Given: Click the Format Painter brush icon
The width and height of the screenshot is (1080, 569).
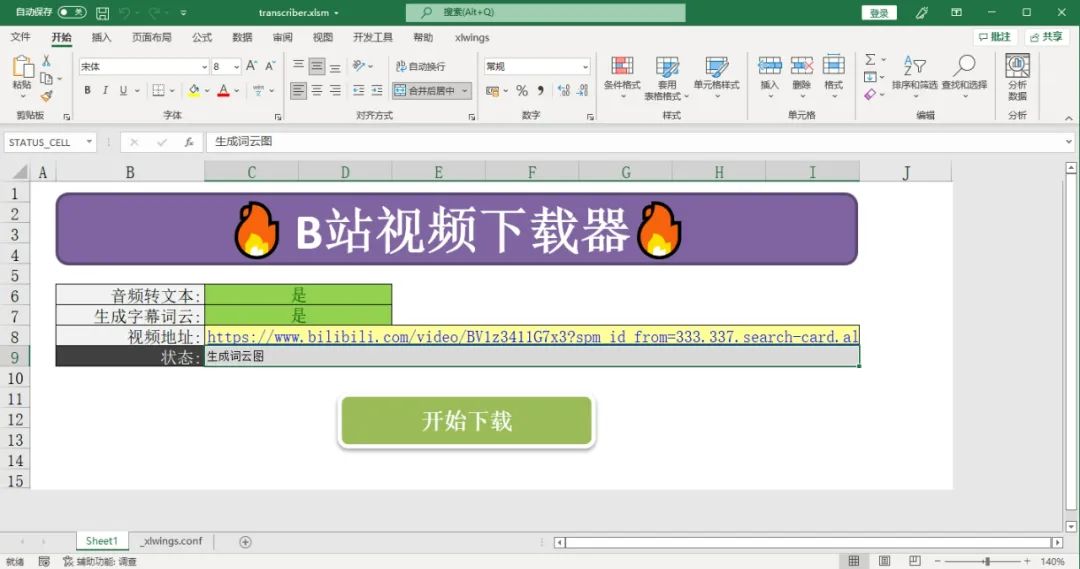Looking at the screenshot, I should click(x=46, y=97).
